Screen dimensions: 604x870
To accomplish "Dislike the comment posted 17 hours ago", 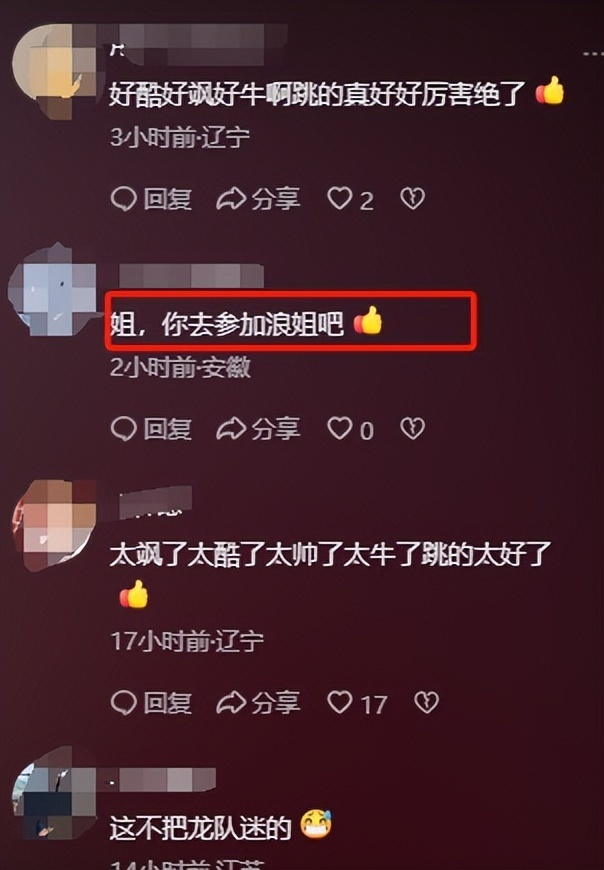I will pyautogui.click(x=427, y=703).
